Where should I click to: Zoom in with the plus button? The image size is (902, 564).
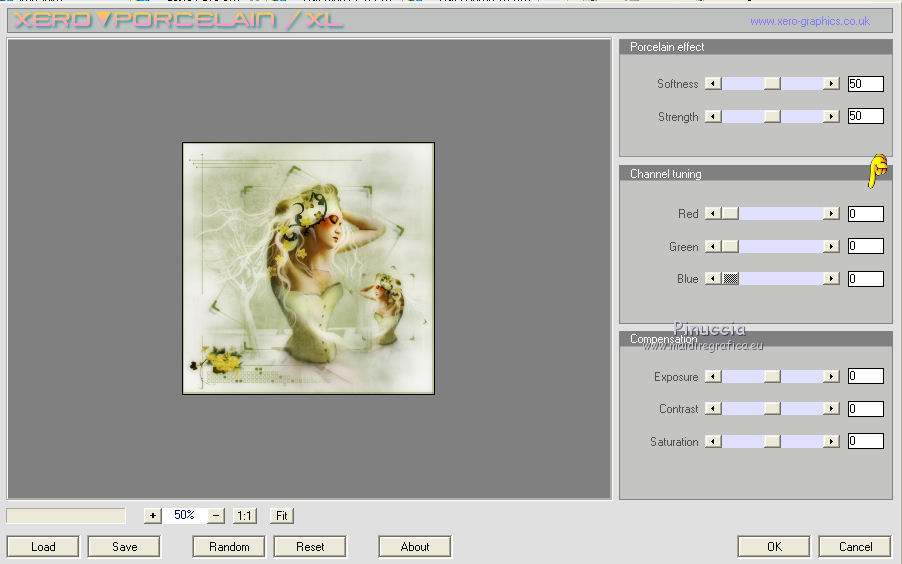point(152,516)
